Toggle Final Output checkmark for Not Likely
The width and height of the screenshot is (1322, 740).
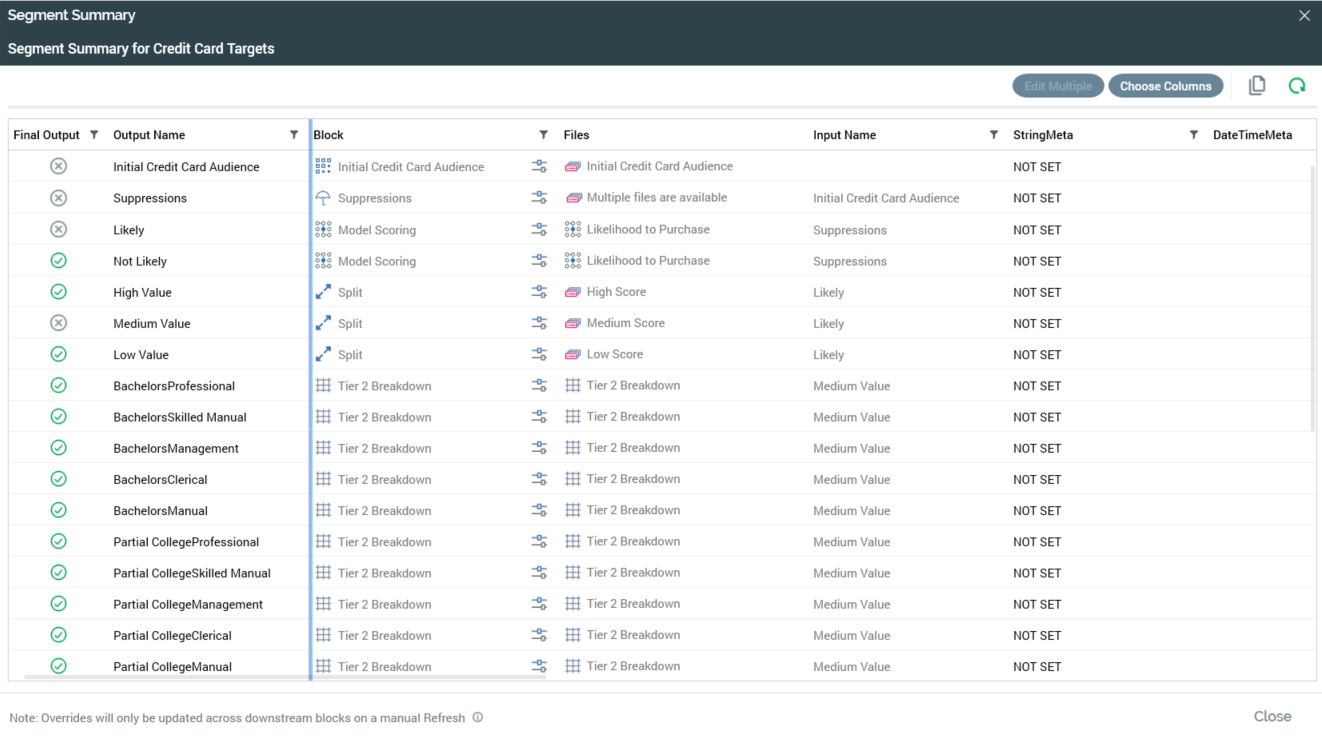point(59,261)
